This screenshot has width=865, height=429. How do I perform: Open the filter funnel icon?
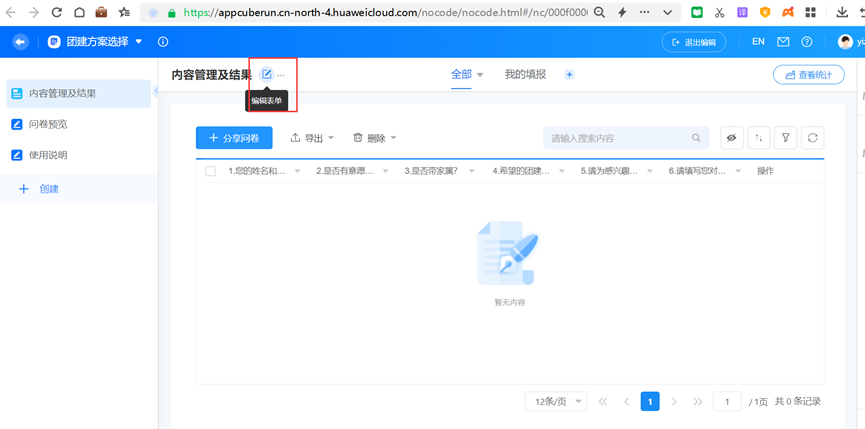pyautogui.click(x=786, y=138)
